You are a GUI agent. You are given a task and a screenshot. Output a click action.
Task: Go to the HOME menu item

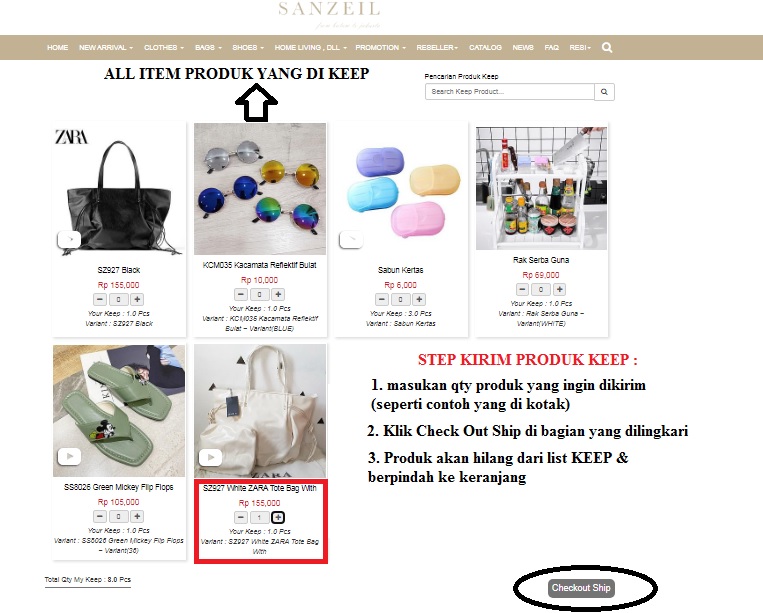coord(57,47)
